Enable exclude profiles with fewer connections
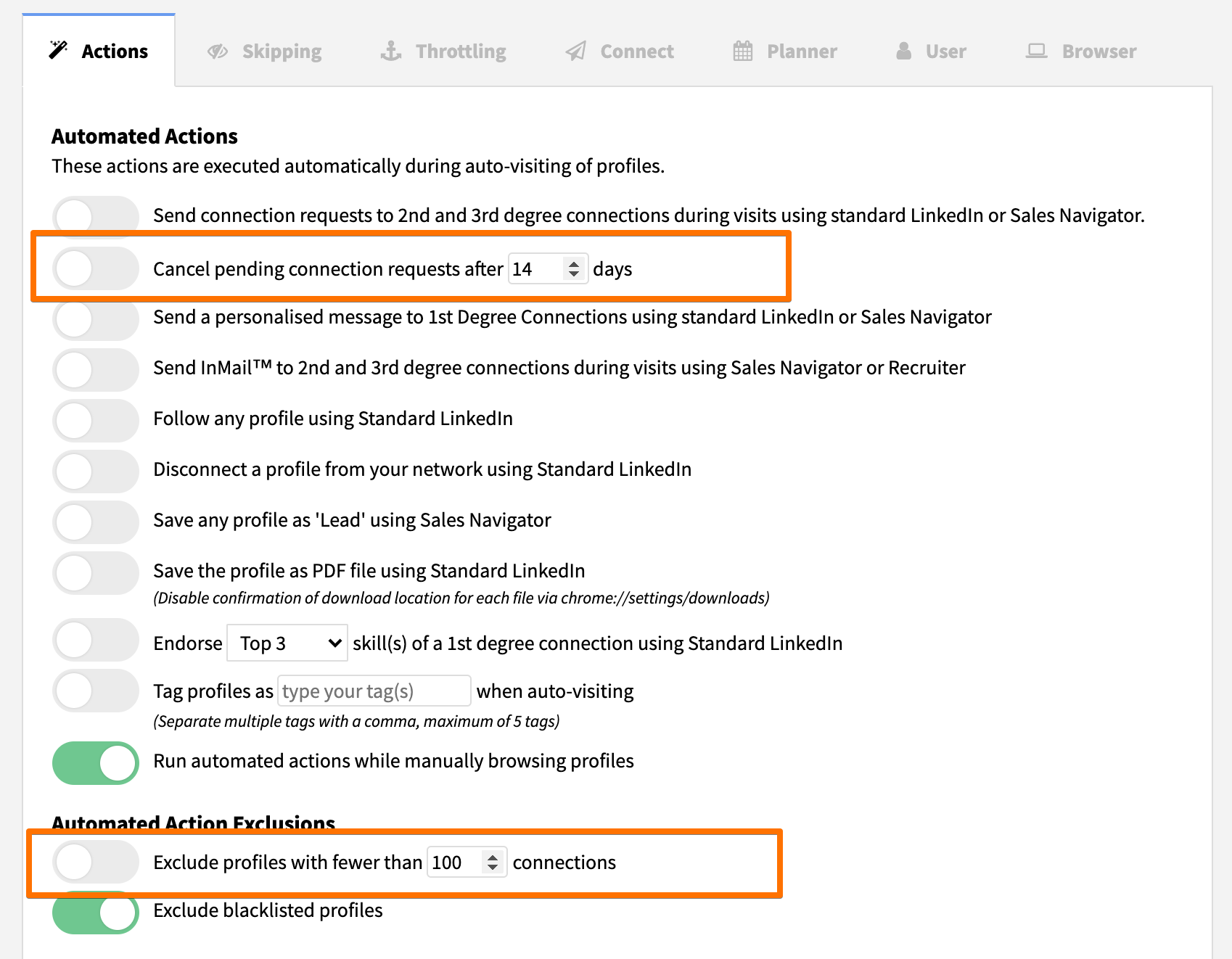The width and height of the screenshot is (1232, 959). [x=95, y=862]
